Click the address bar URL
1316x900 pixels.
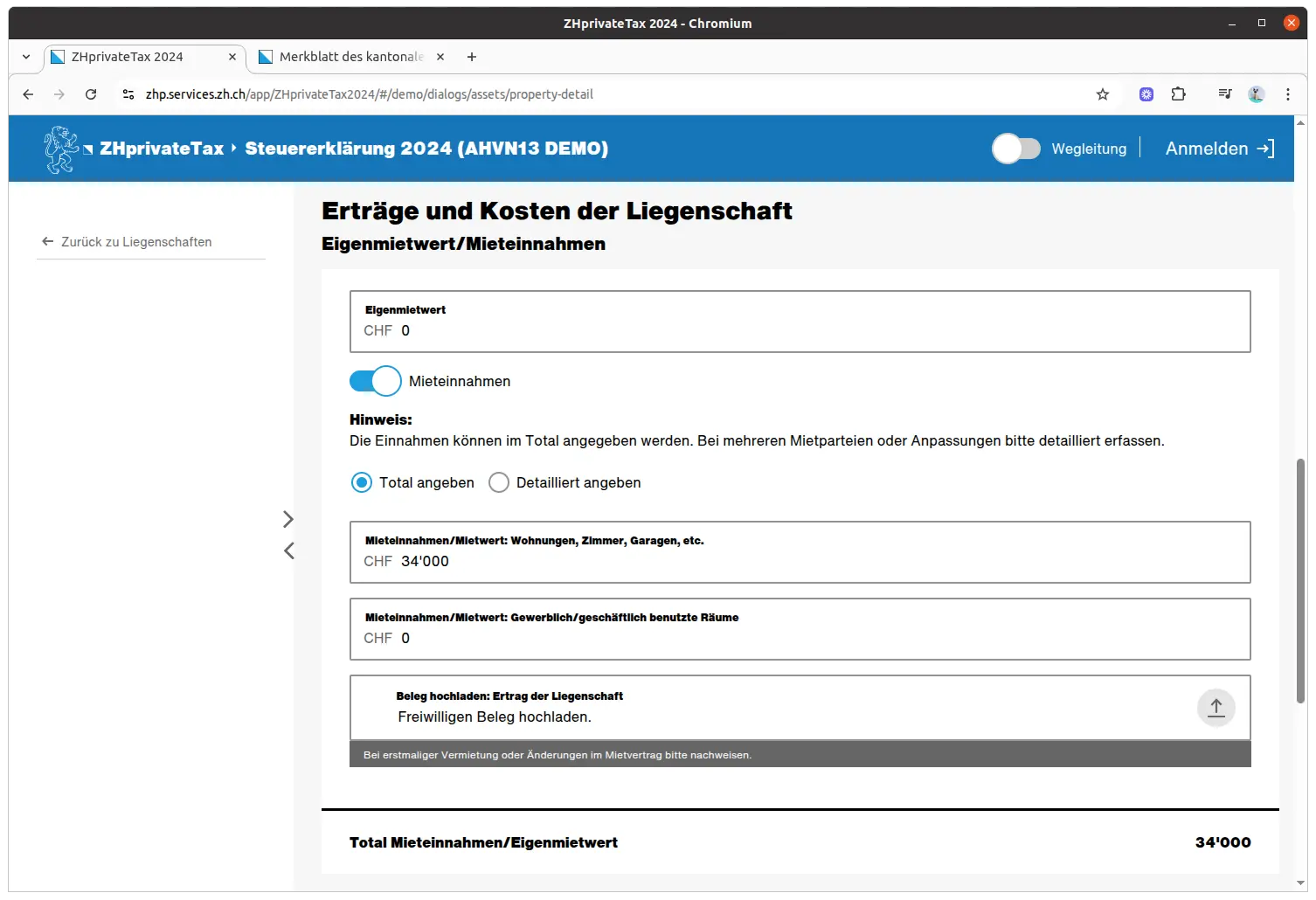pos(369,94)
